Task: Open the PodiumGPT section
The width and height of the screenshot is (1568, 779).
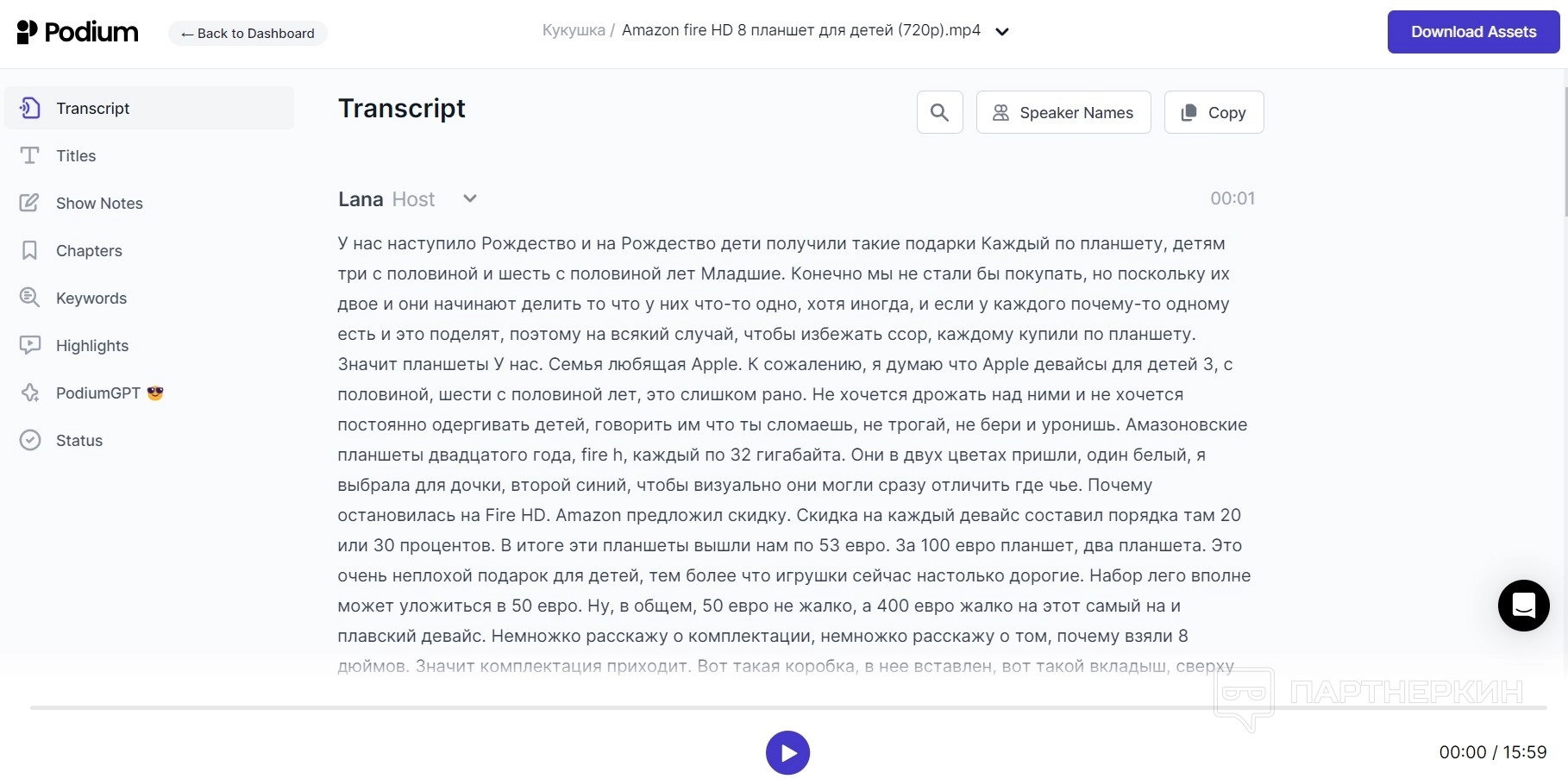Action: pyautogui.click(x=98, y=393)
